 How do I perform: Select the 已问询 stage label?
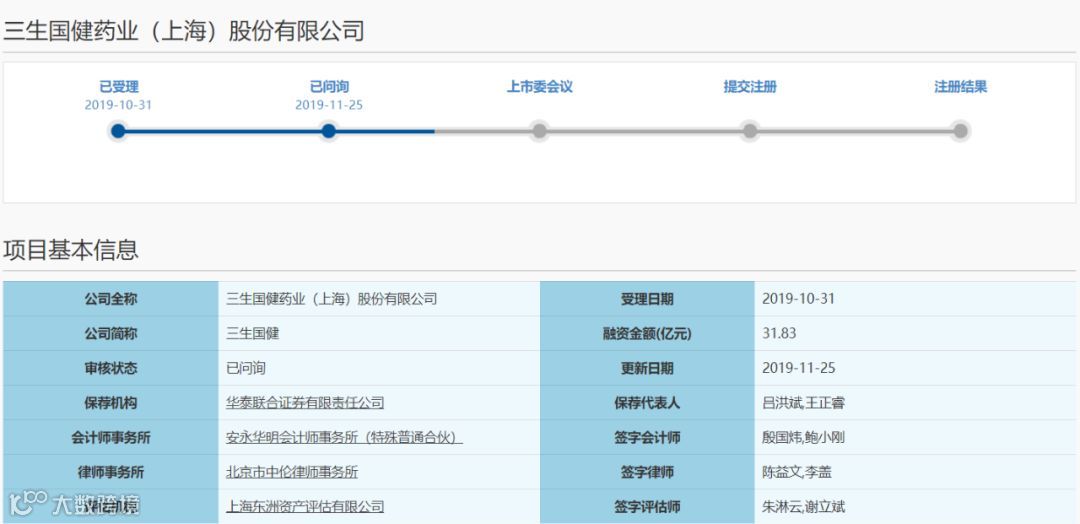[x=329, y=87]
